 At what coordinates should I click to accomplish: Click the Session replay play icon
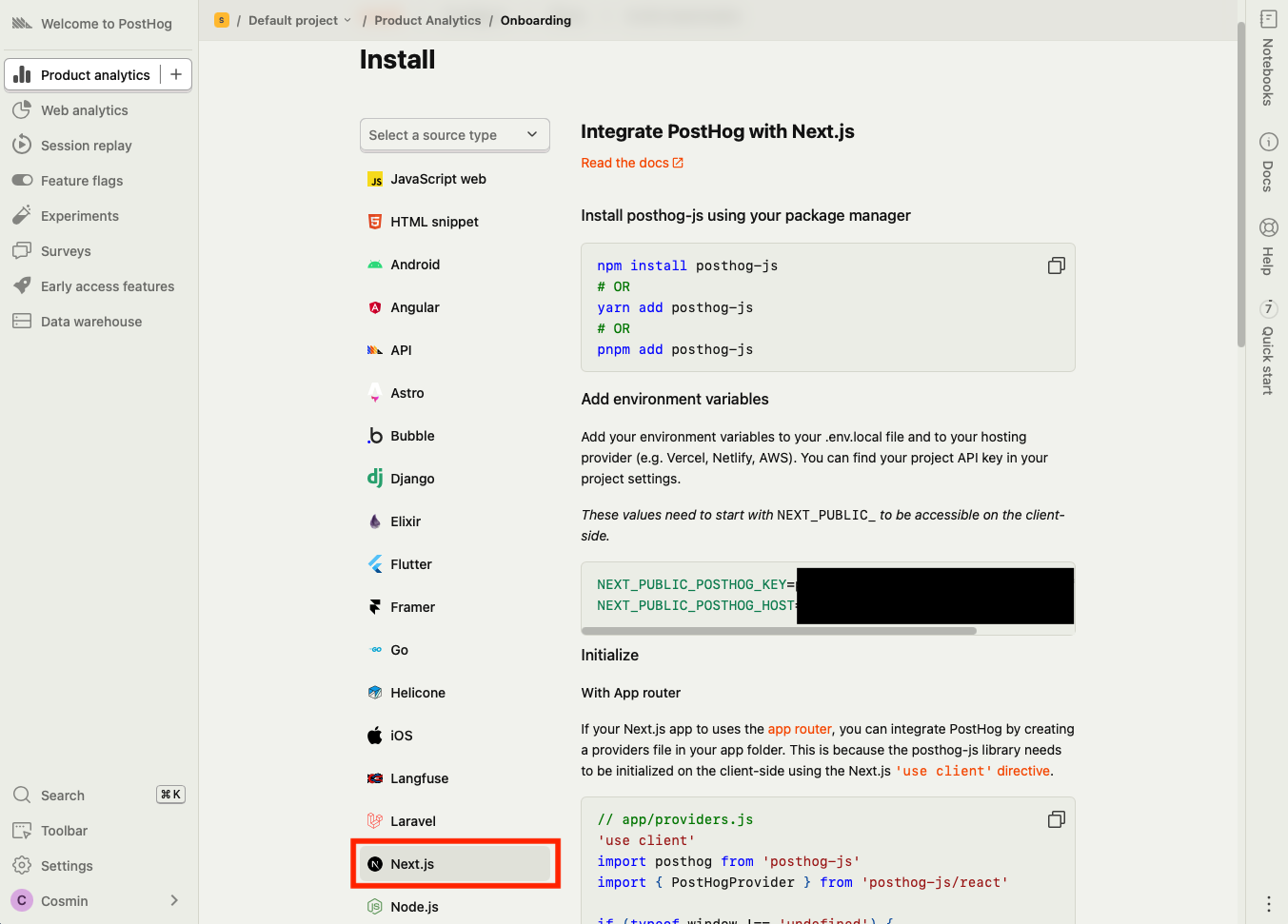[22, 146]
